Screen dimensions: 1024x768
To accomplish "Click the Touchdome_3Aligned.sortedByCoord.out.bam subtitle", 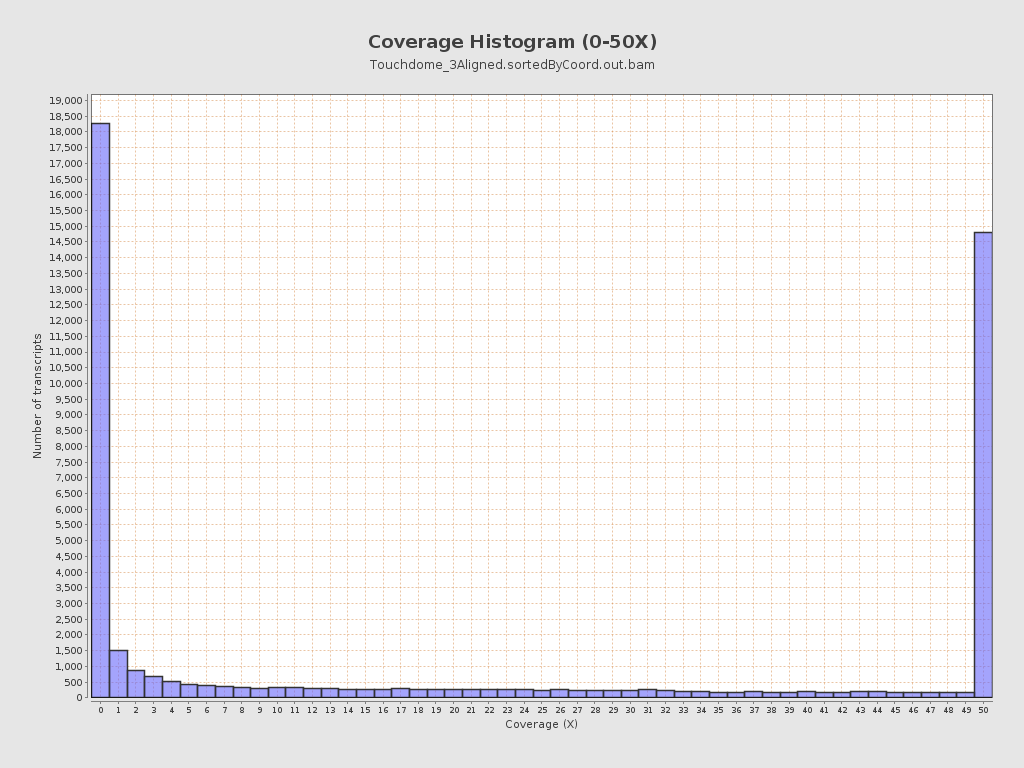I will point(512,65).
